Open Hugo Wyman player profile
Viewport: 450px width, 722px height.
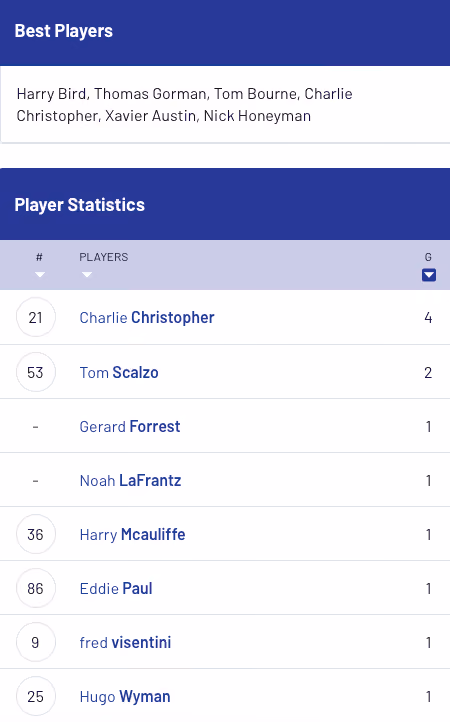125,696
